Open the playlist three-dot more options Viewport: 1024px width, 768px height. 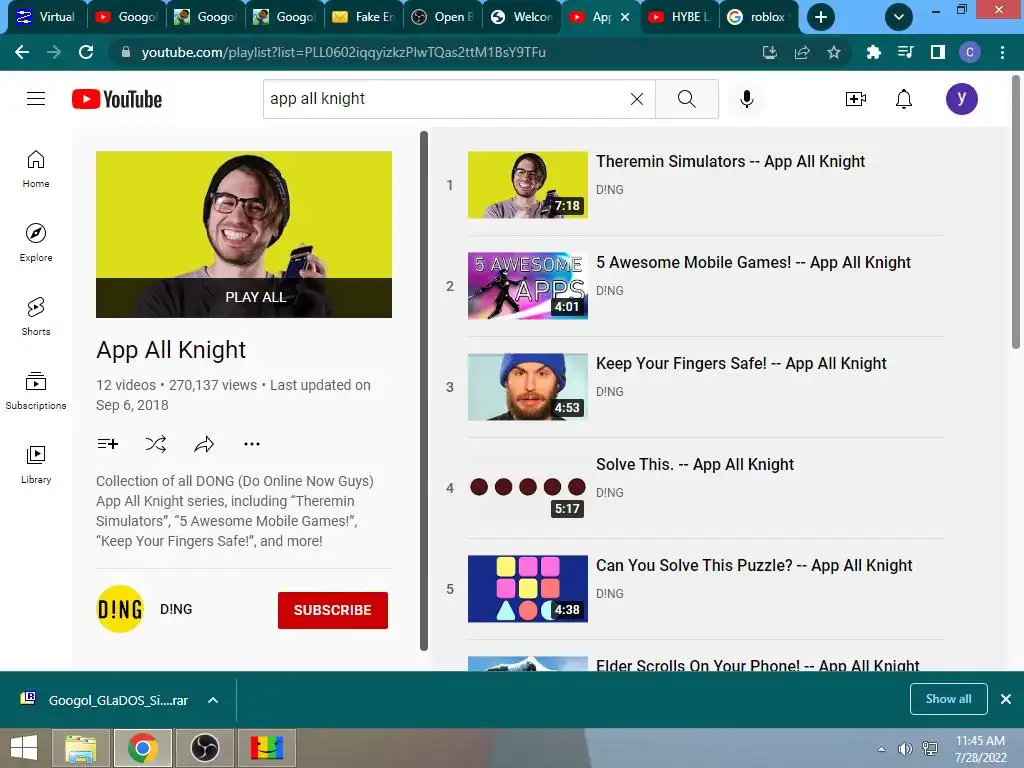(x=252, y=444)
